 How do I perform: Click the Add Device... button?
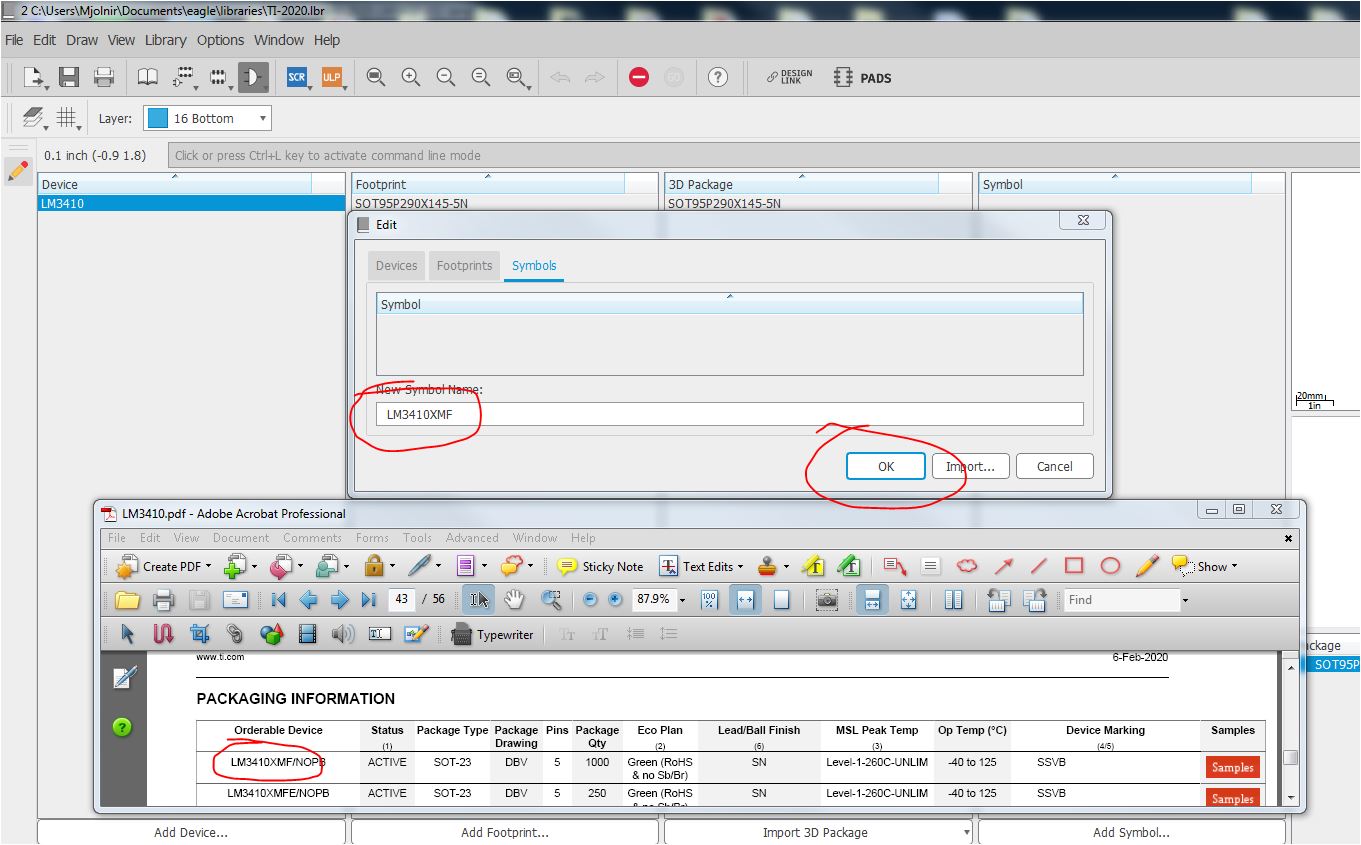[x=191, y=832]
